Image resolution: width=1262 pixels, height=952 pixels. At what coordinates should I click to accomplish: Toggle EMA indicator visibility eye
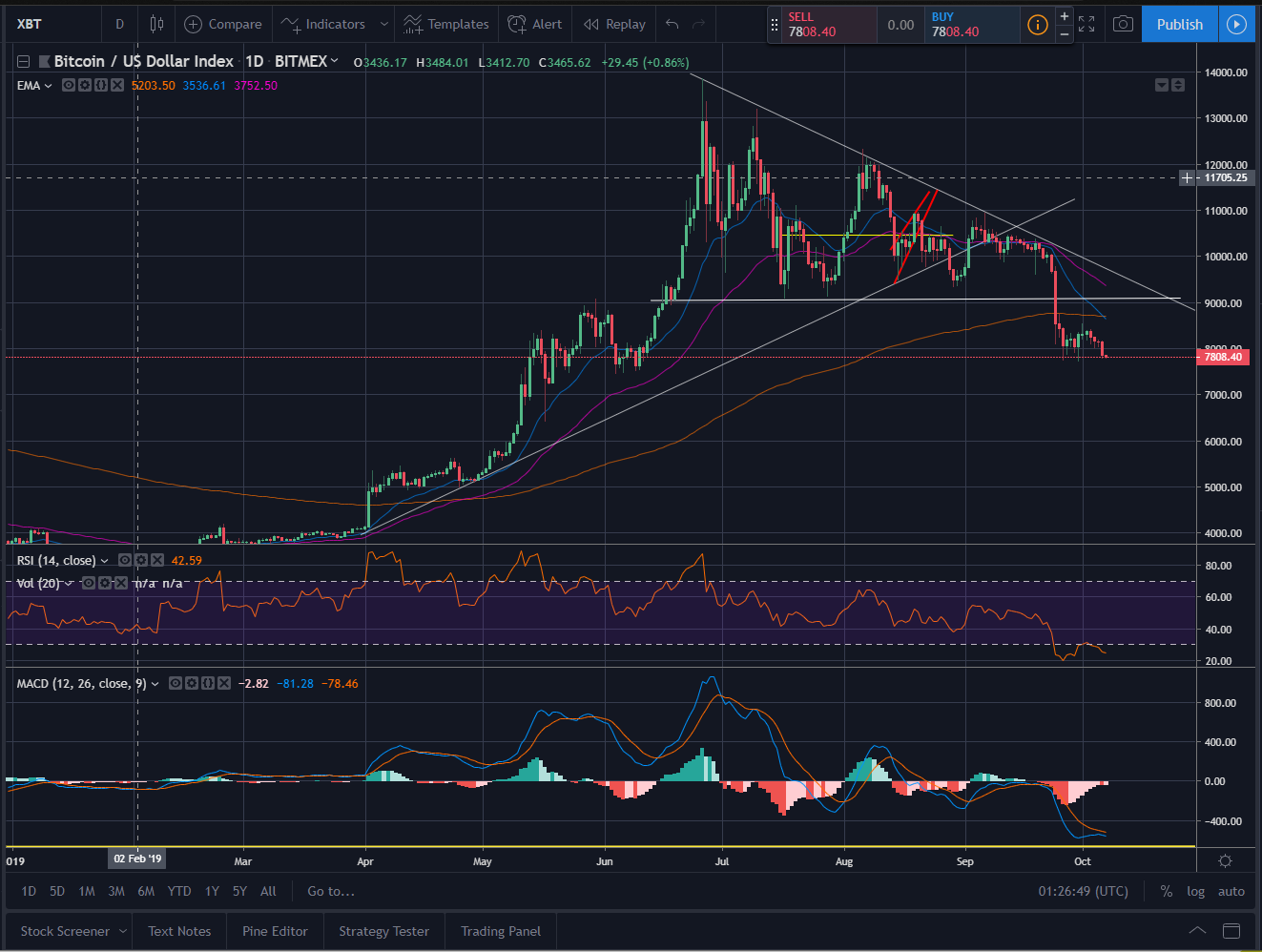click(69, 85)
